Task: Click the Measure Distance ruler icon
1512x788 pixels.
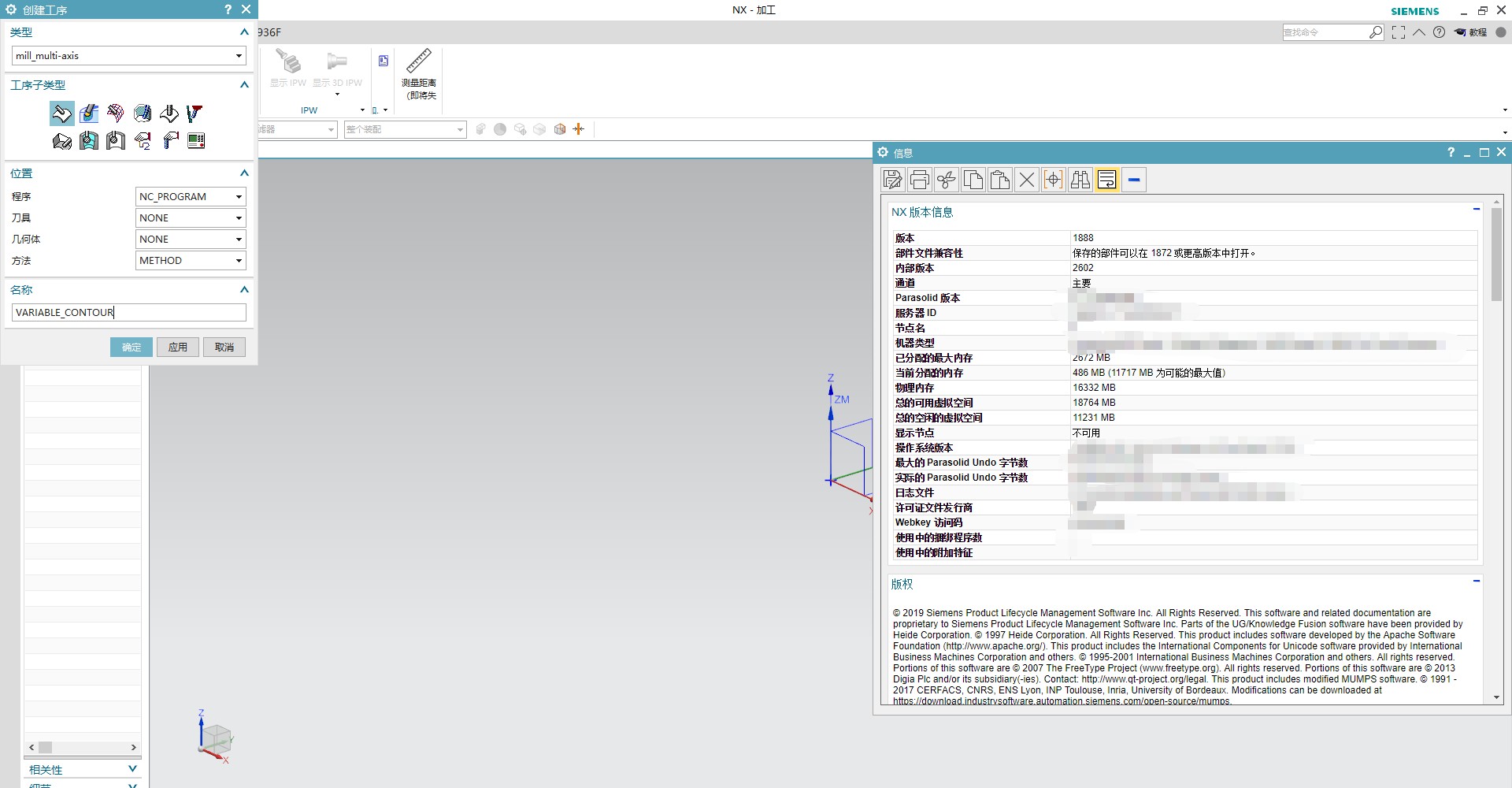Action: [x=418, y=61]
